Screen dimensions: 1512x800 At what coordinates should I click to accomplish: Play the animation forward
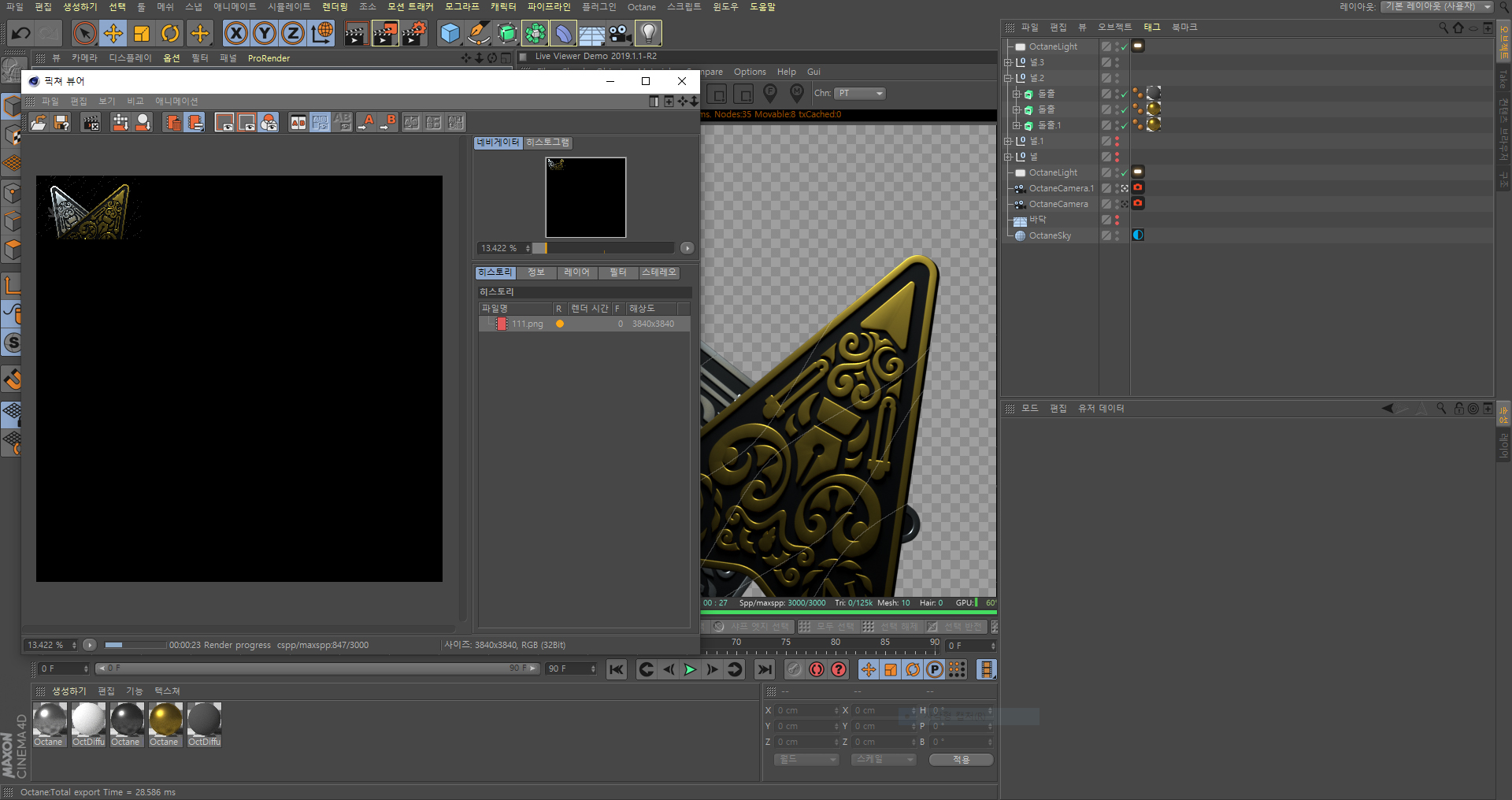click(690, 669)
